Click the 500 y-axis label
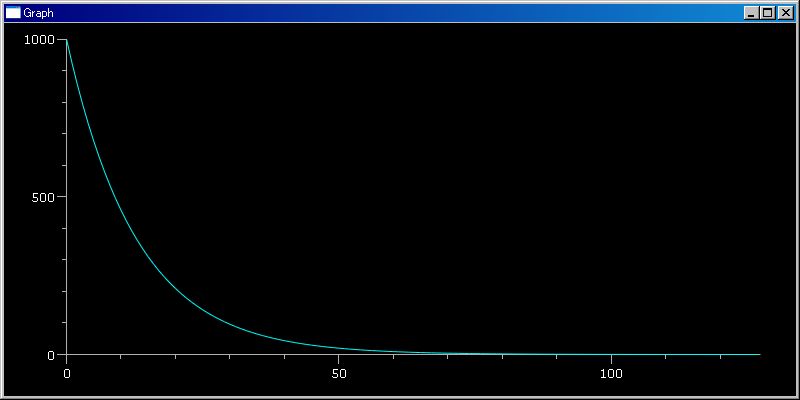 click(43, 197)
